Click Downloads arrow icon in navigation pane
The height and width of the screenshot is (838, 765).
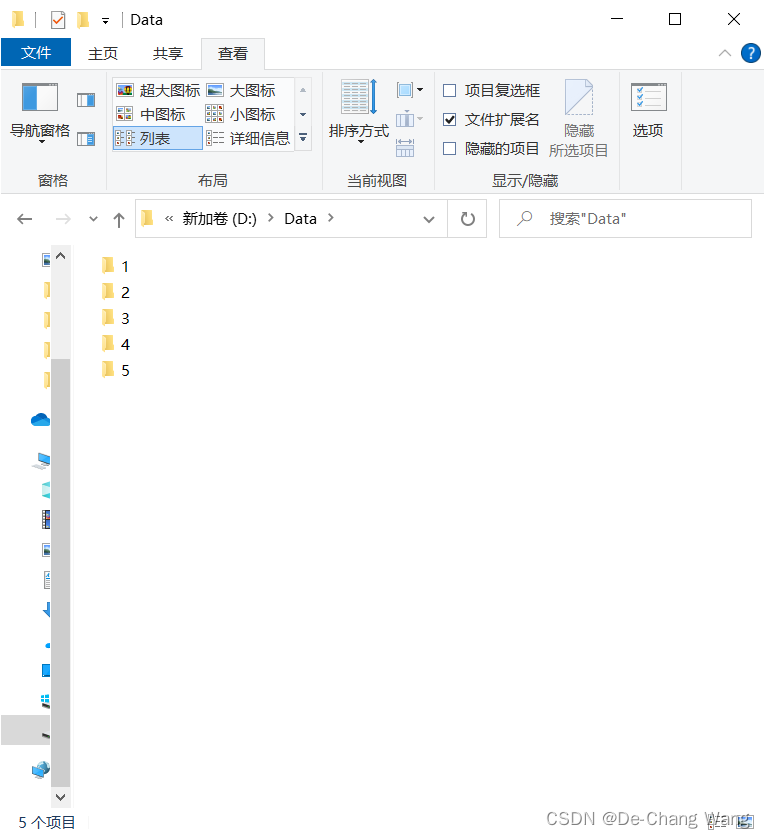point(47,609)
